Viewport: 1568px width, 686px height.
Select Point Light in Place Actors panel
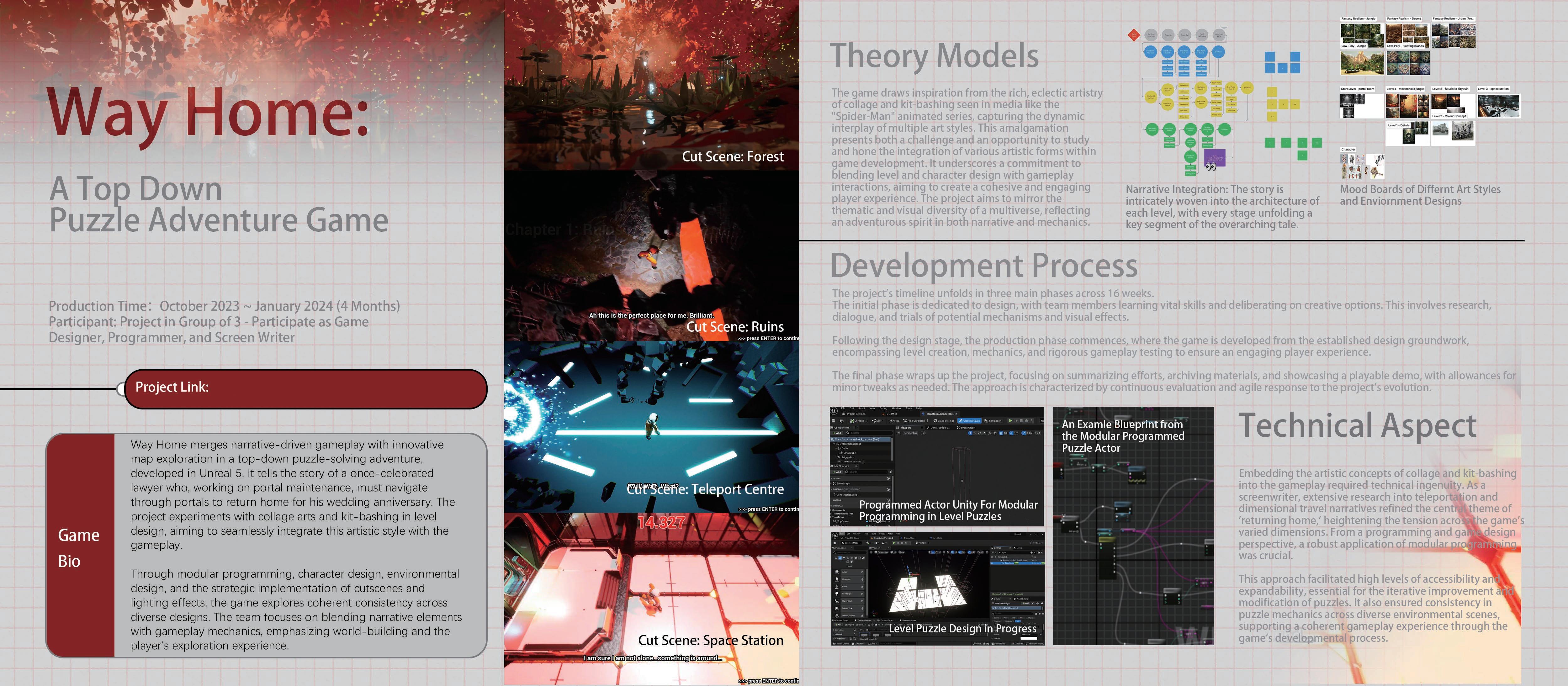pos(847,594)
